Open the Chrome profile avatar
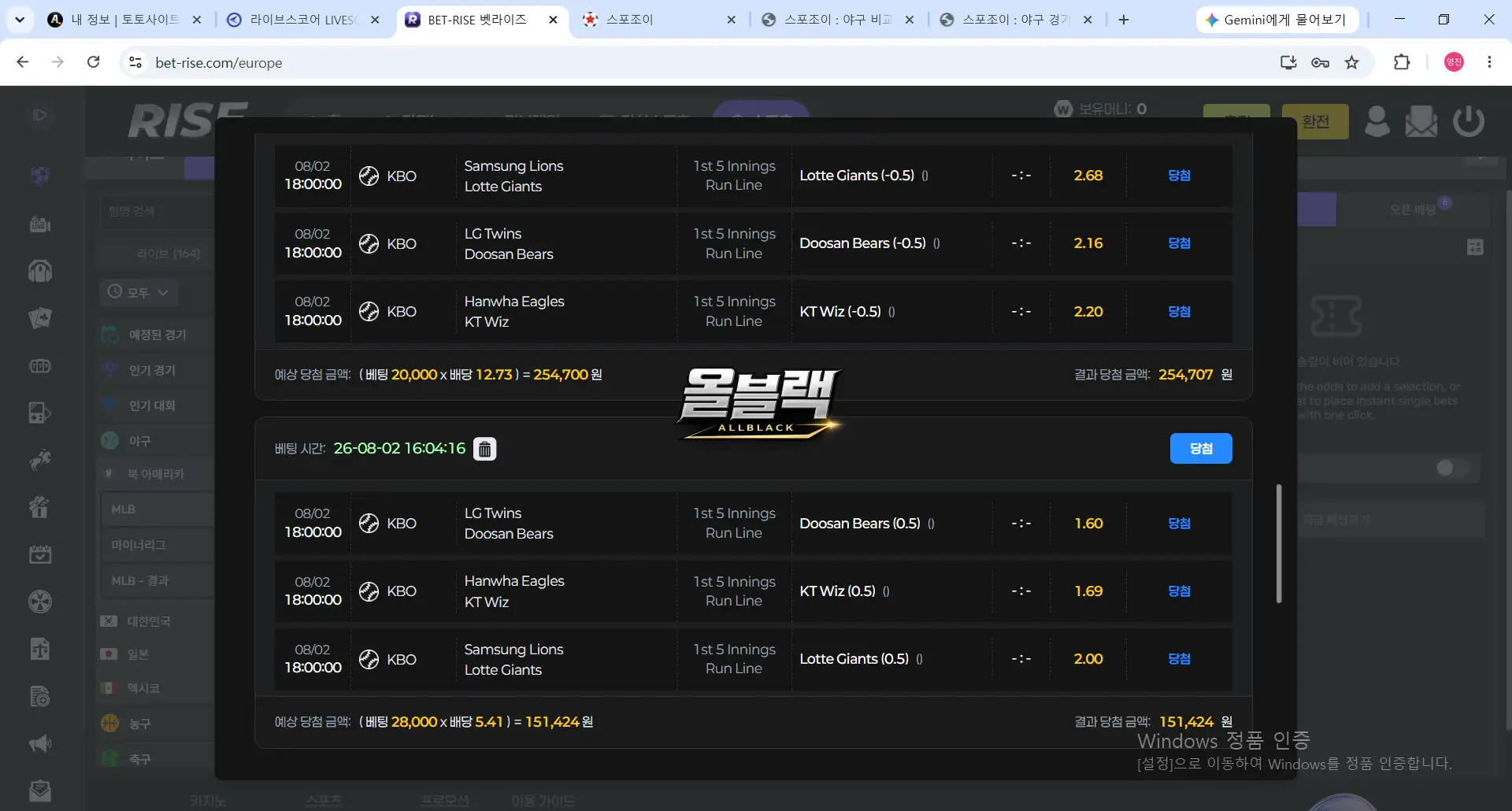 [x=1454, y=62]
